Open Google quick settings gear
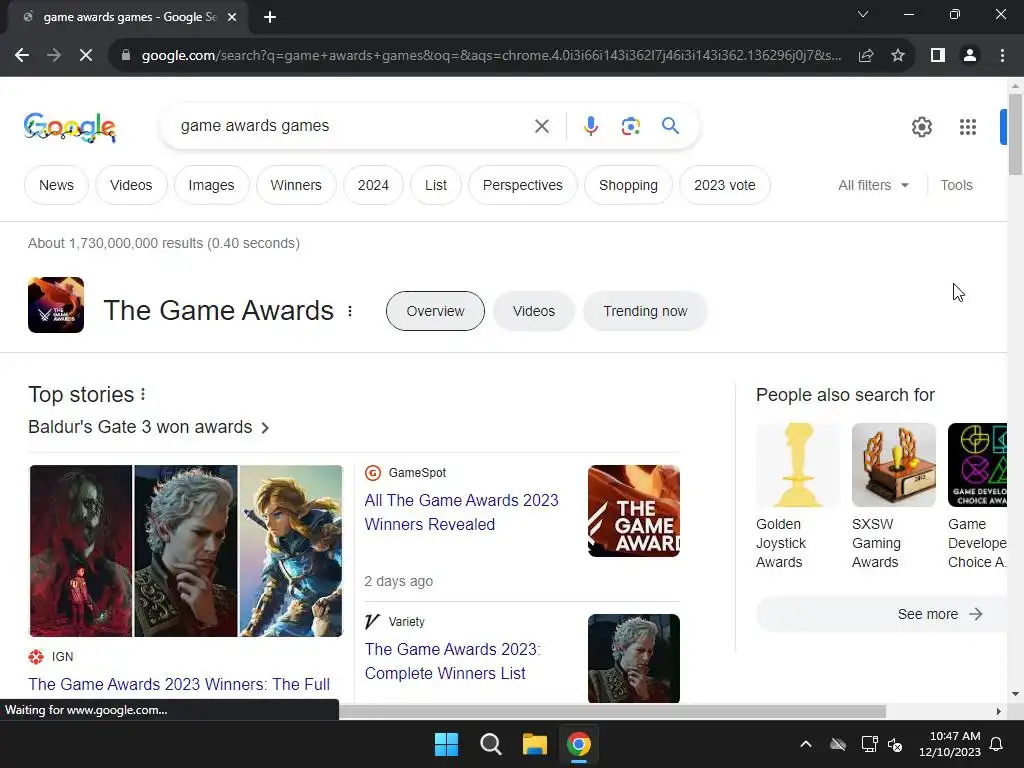The height and width of the screenshot is (768, 1024). point(921,127)
